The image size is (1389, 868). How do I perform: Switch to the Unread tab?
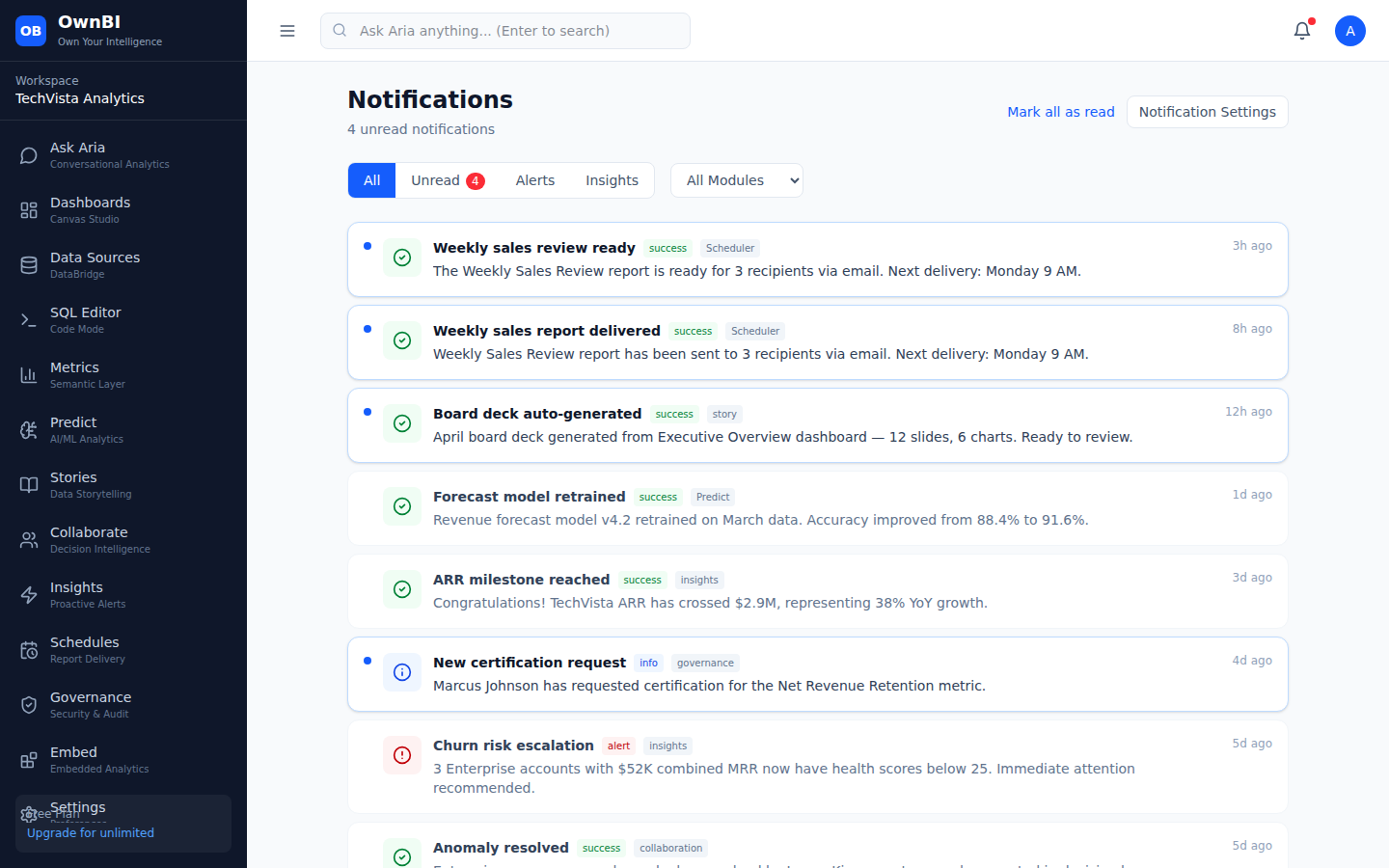(x=448, y=180)
